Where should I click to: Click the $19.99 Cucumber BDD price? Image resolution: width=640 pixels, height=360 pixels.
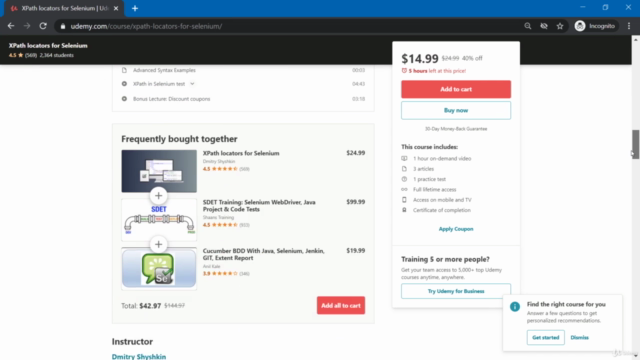click(x=356, y=251)
